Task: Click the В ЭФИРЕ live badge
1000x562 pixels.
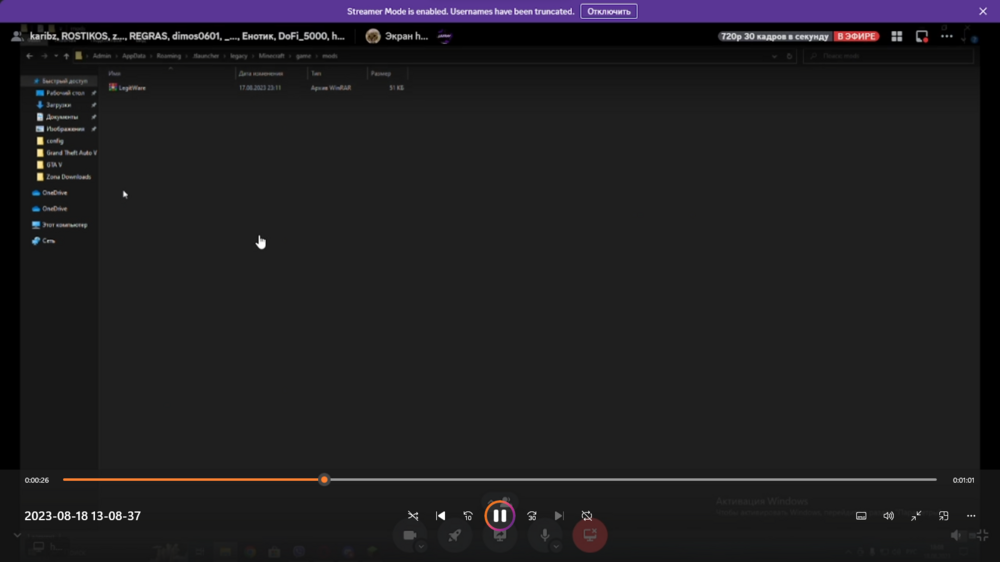Action: pos(857,36)
